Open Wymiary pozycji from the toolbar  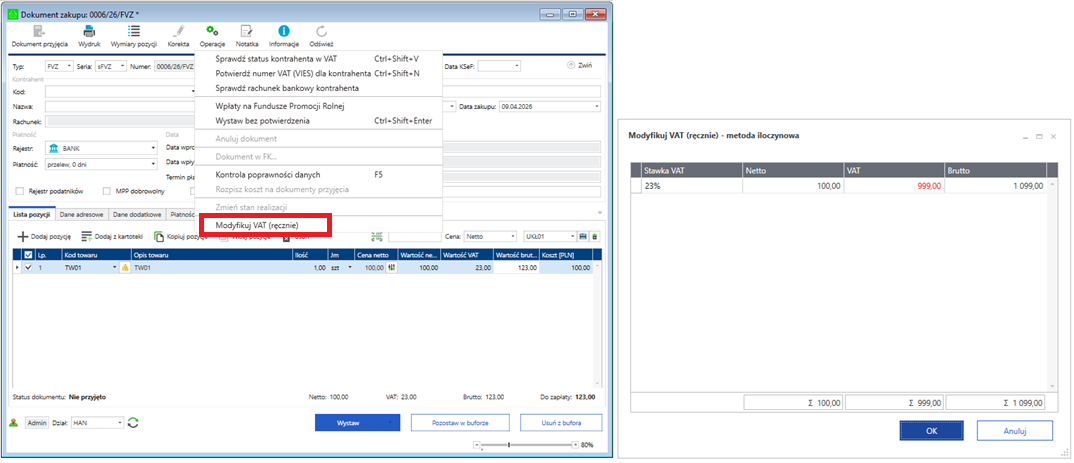pos(133,32)
